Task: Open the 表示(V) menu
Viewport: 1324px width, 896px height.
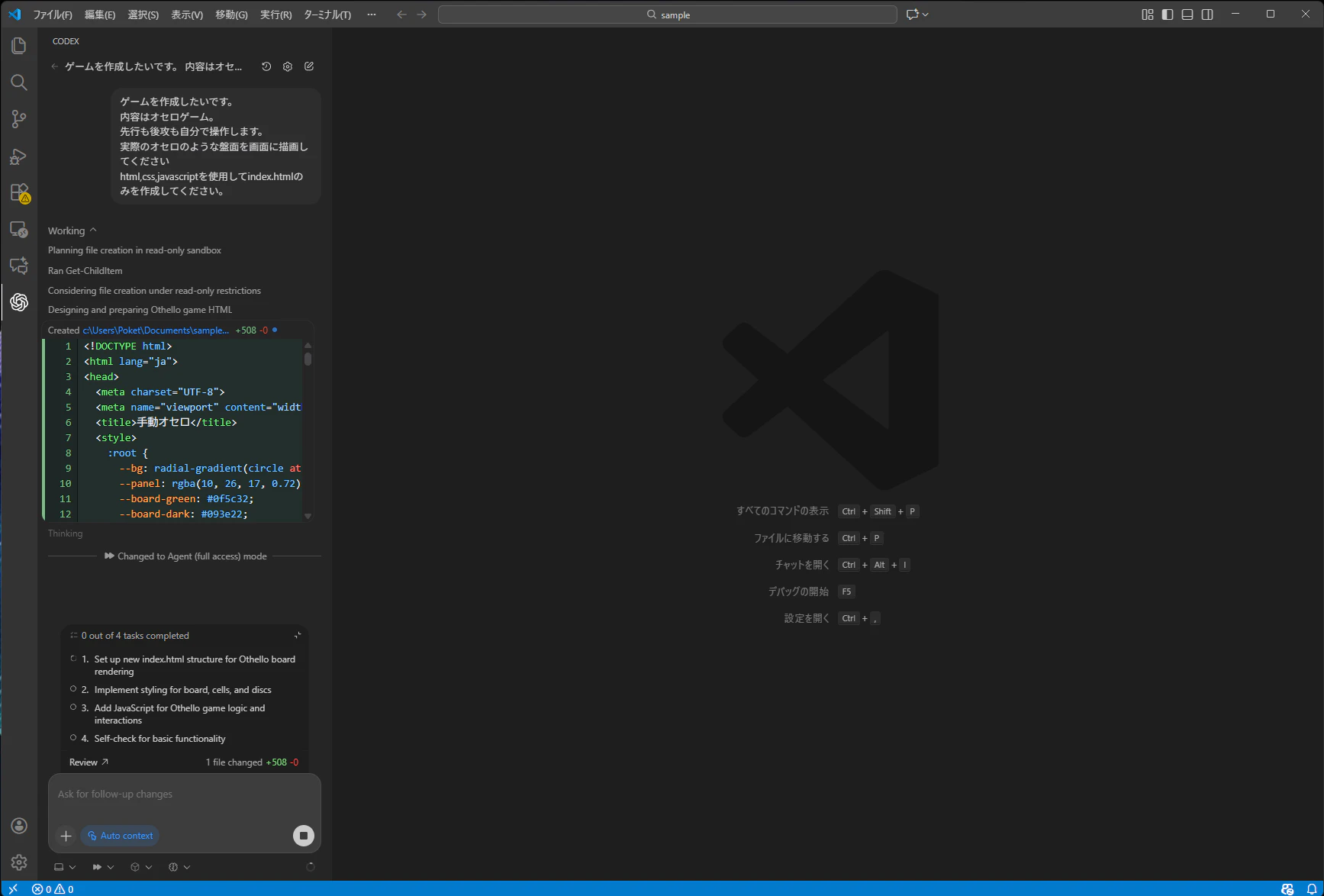Action: point(187,15)
